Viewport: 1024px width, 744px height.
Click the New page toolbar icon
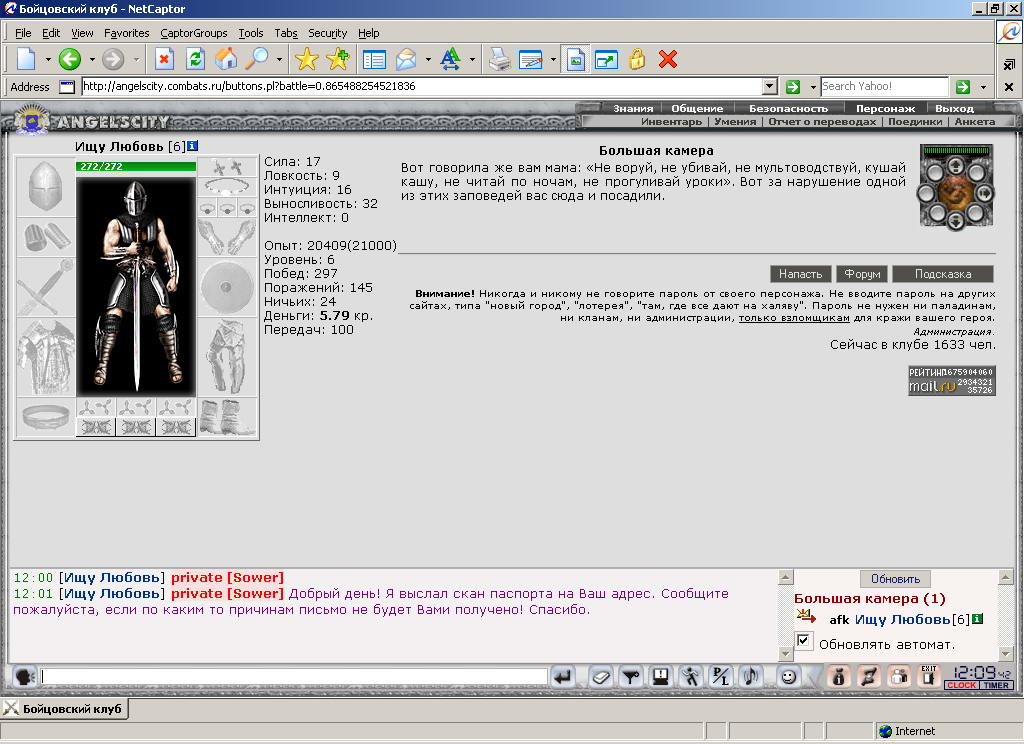26,59
